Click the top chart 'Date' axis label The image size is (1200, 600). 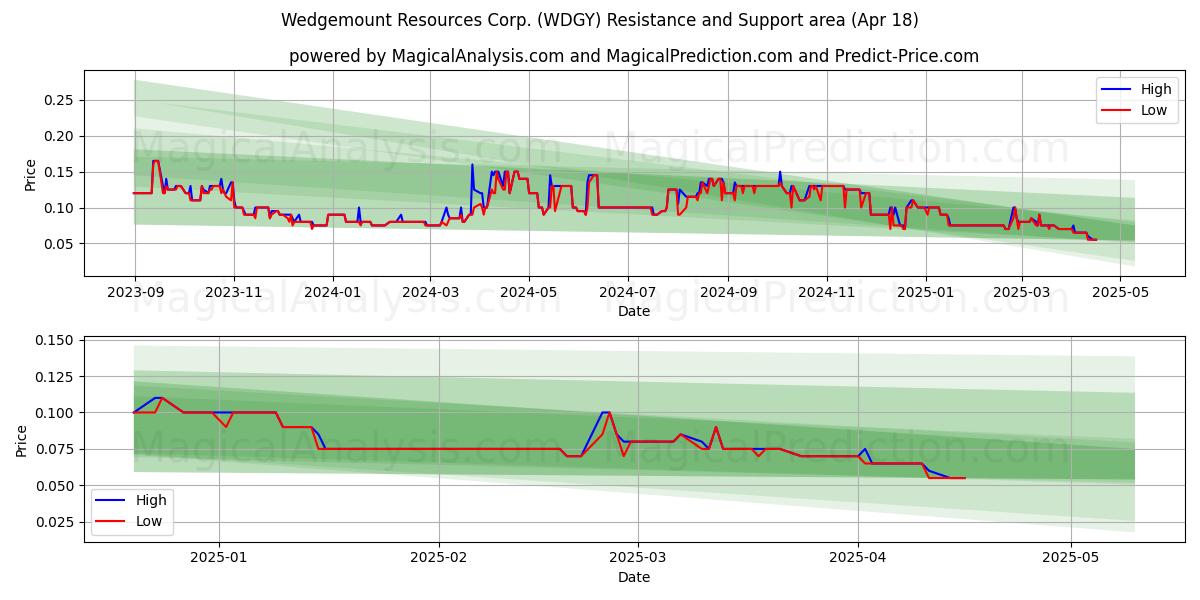pyautogui.click(x=634, y=311)
